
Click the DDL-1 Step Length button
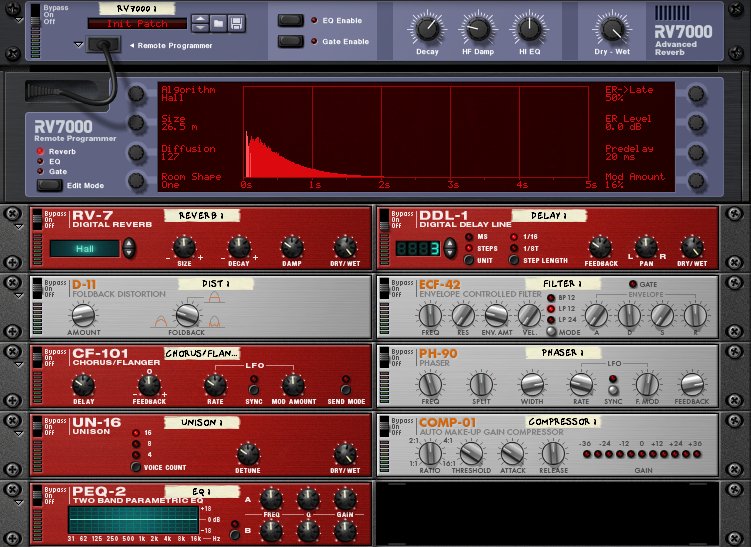[x=513, y=260]
